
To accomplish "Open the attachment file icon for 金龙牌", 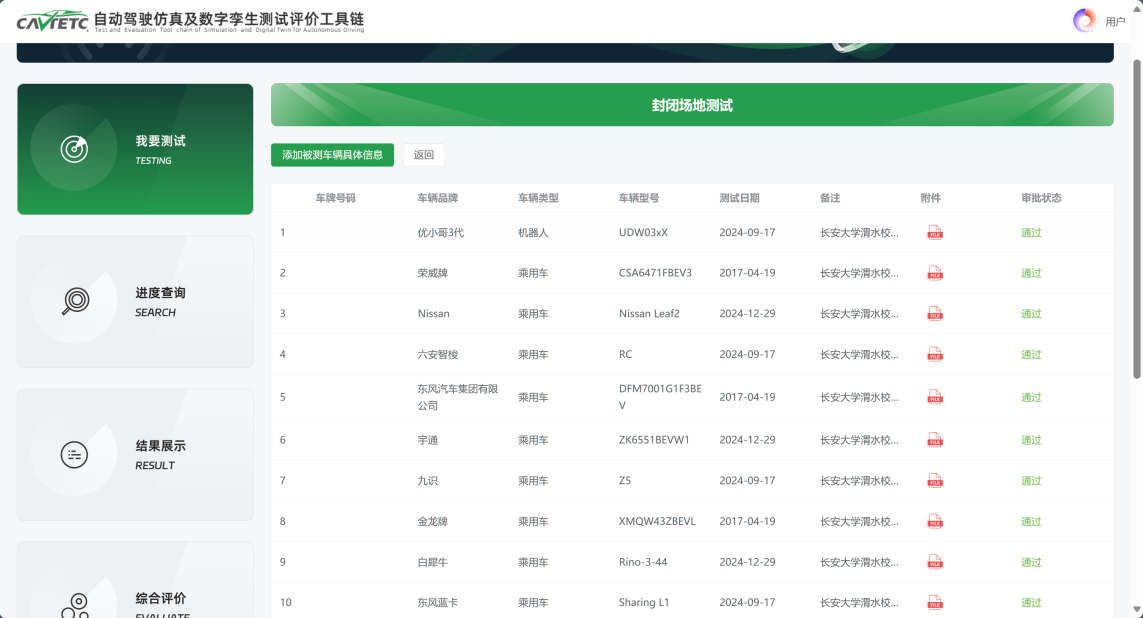I will click(935, 522).
